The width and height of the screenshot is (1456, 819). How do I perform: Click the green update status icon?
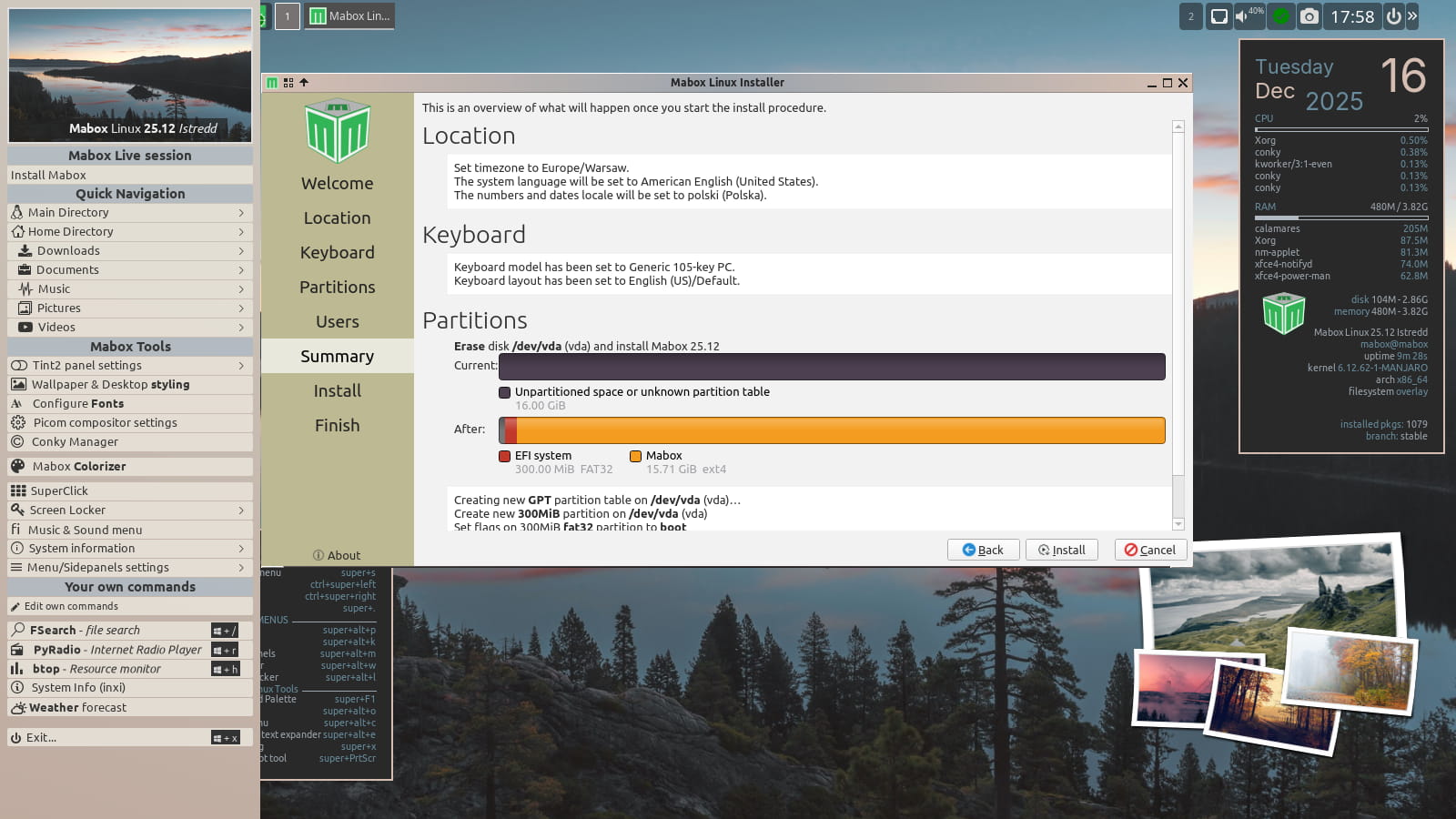tap(1281, 16)
